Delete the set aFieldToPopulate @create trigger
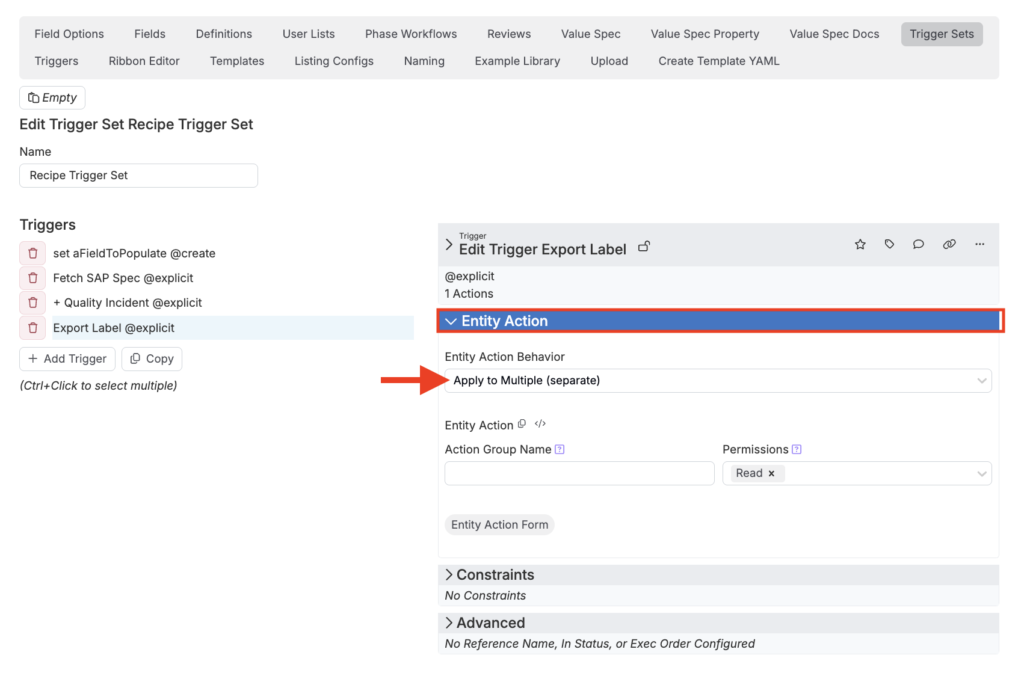The width and height of the screenshot is (1024, 676). pyautogui.click(x=33, y=253)
